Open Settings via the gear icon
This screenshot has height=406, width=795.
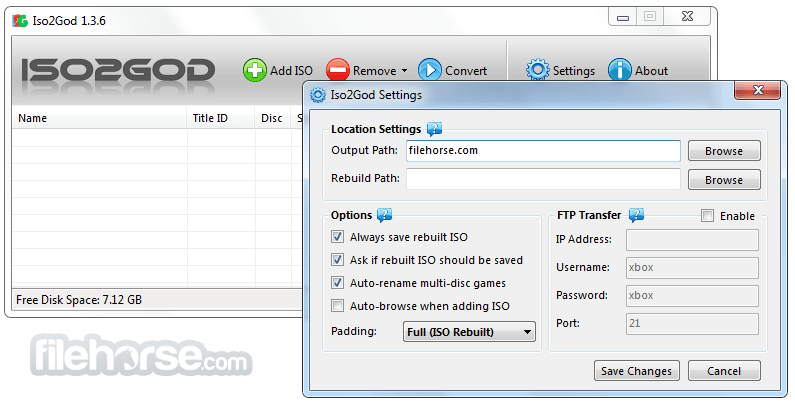(537, 70)
